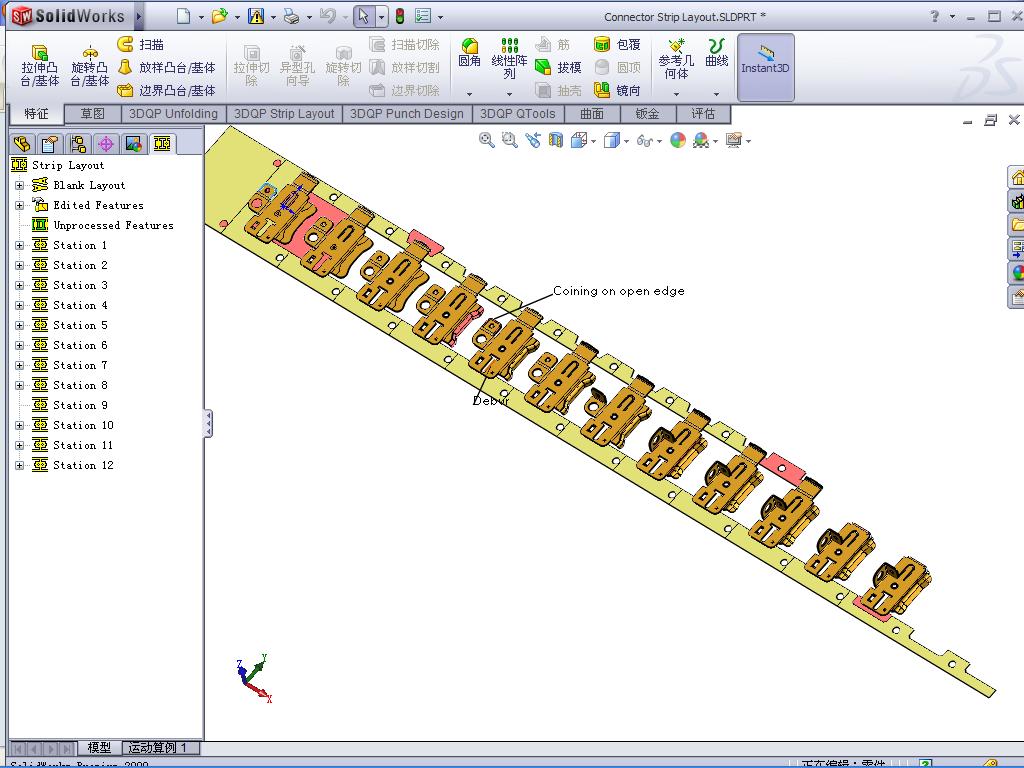
Task: Expand the Station 5 node
Action: click(20, 325)
